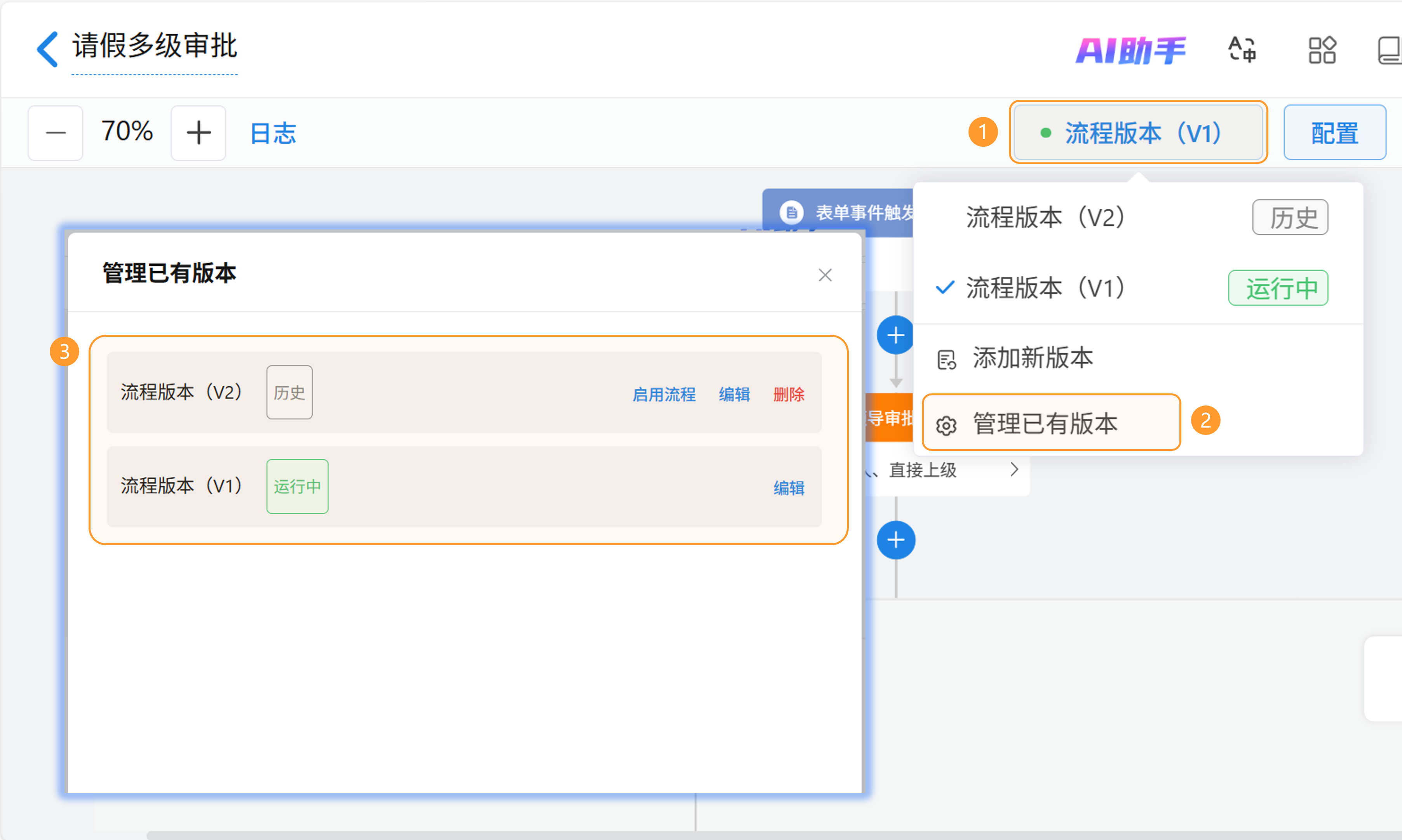Click the 配置 button
Viewport: 1402px width, 840px height.
[1334, 133]
